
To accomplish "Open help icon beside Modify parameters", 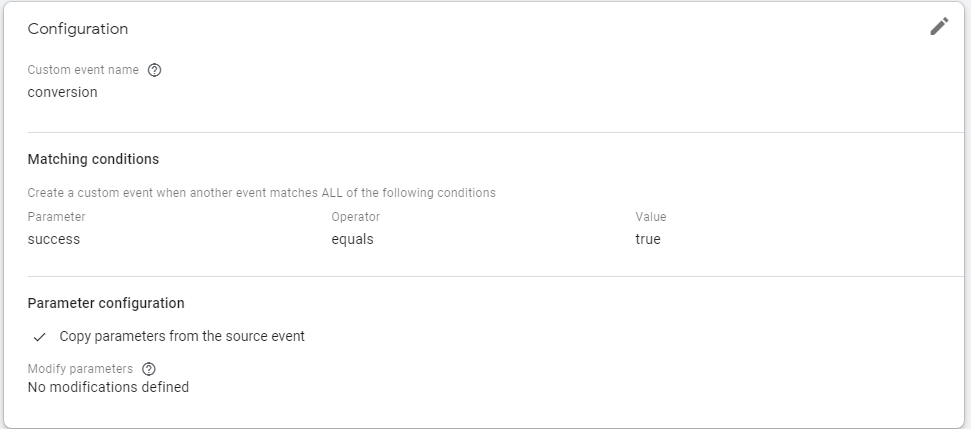I will click(x=149, y=369).
